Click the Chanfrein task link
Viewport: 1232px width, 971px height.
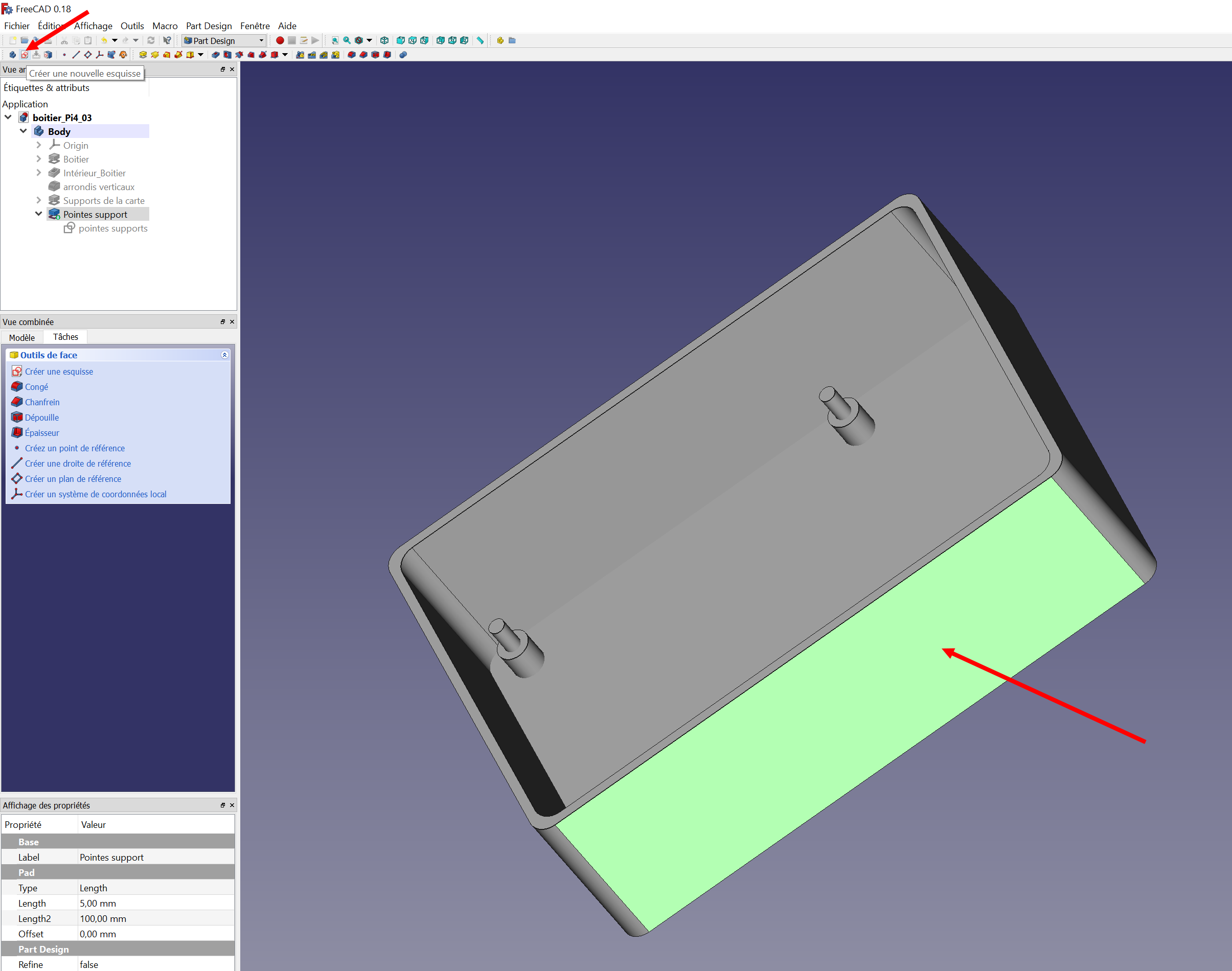pos(42,402)
